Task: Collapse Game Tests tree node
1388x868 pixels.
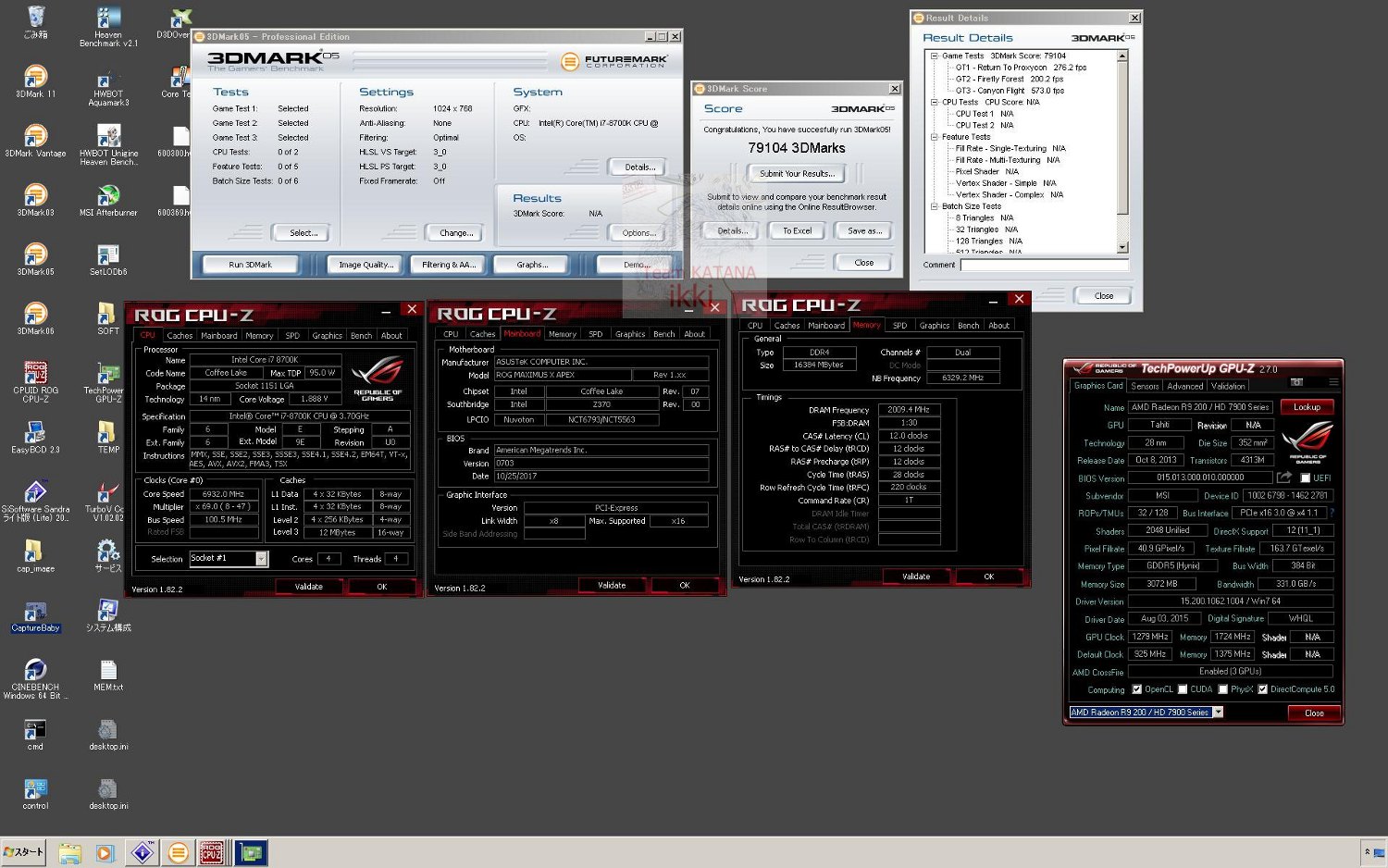Action: [934, 56]
